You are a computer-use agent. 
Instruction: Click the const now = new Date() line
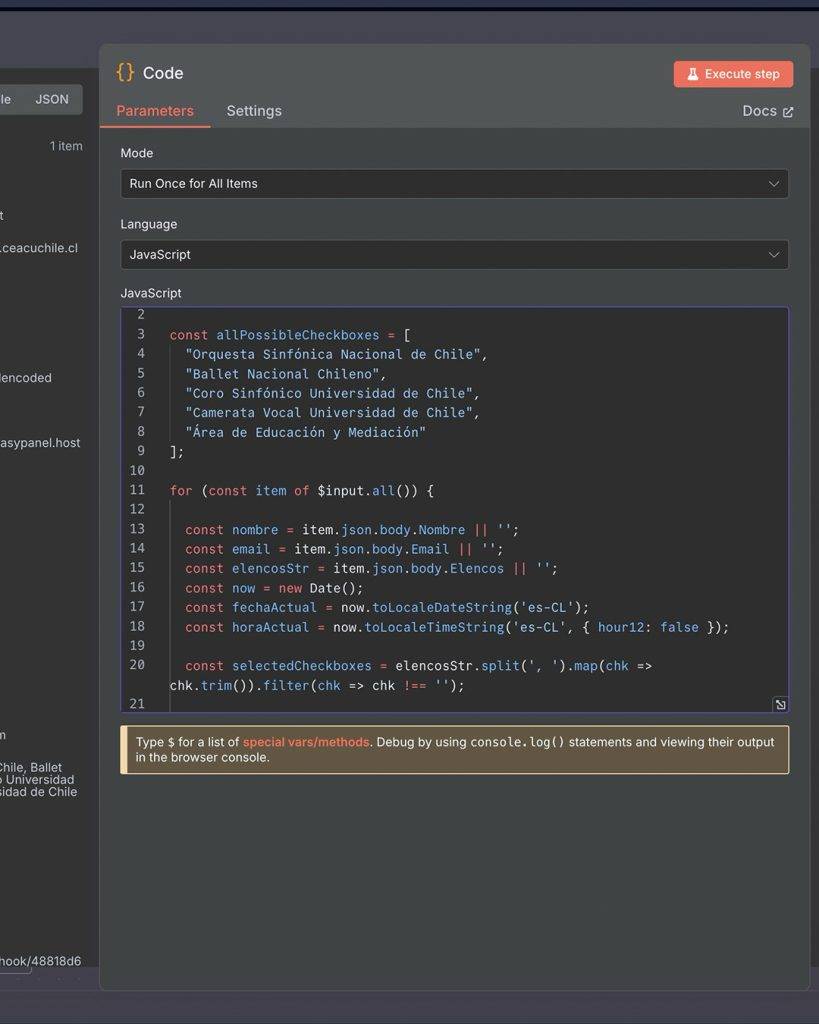274,588
